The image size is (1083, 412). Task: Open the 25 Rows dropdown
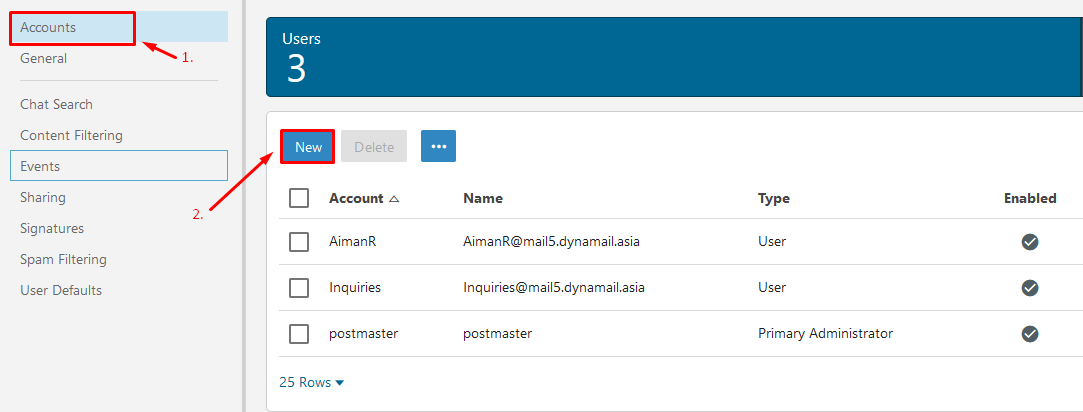pos(312,382)
